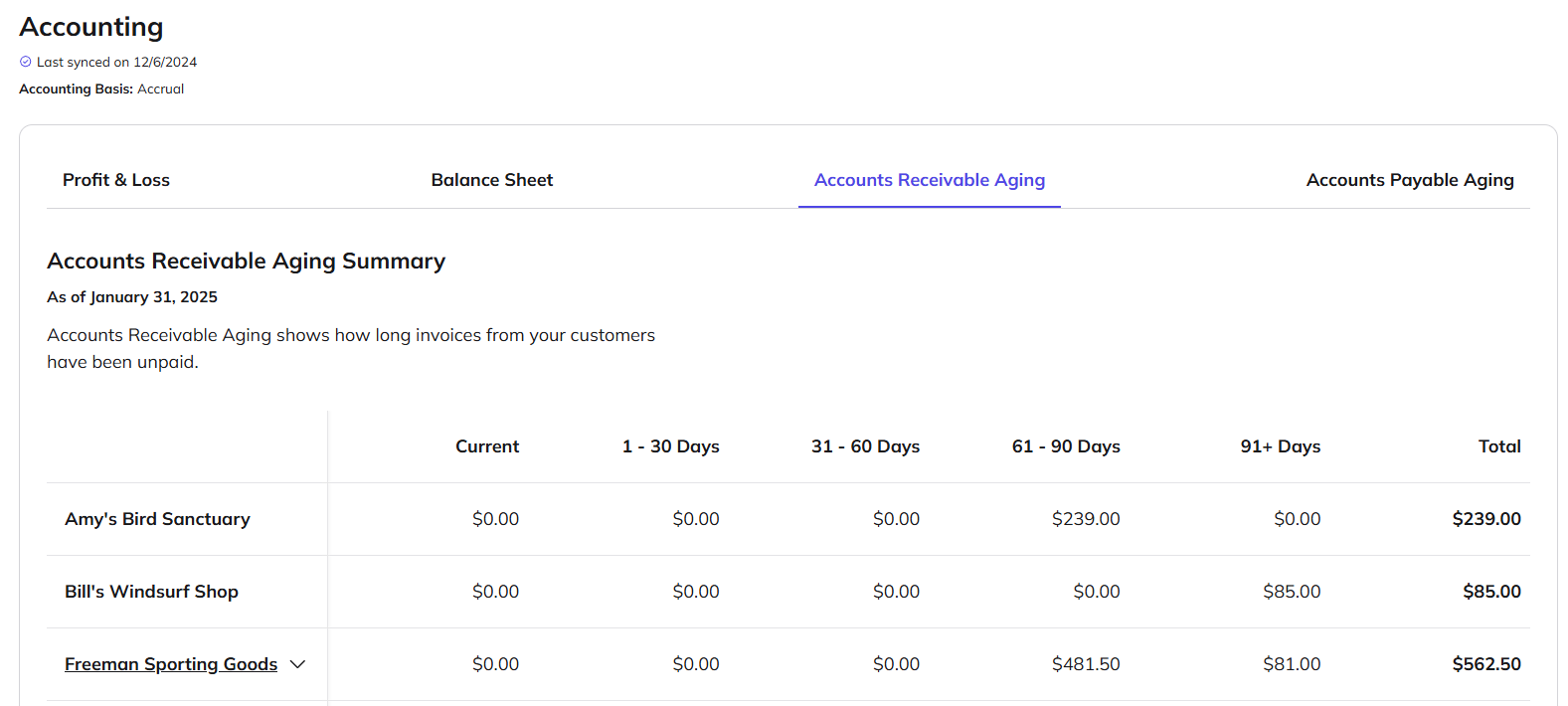Screen dimensions: 1568x706
Task: Expand Freeman Sporting Goods chevron
Action: click(x=297, y=664)
